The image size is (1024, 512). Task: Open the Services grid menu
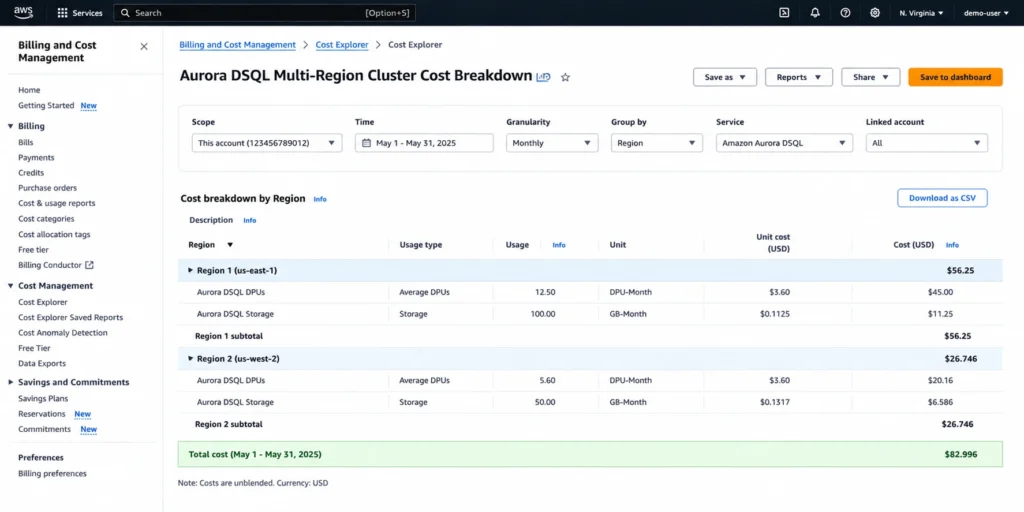(80, 13)
